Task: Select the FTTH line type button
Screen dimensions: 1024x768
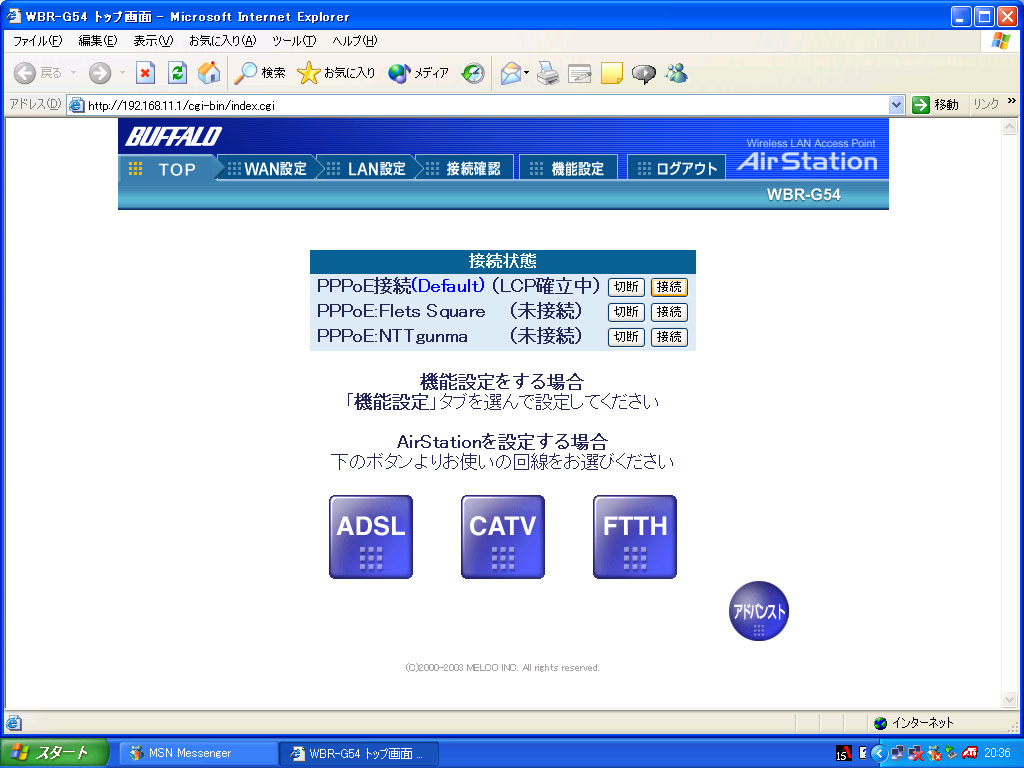Action: (635, 537)
